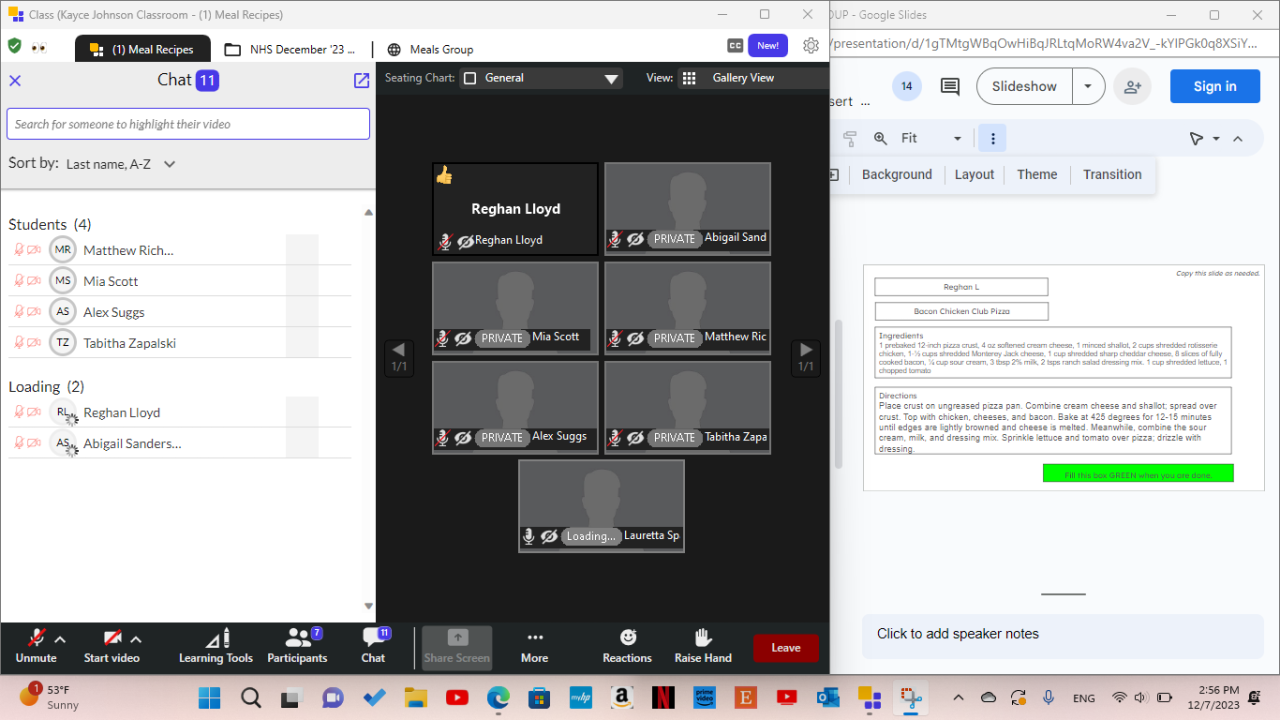Select the paint format tool in Slides

click(850, 138)
